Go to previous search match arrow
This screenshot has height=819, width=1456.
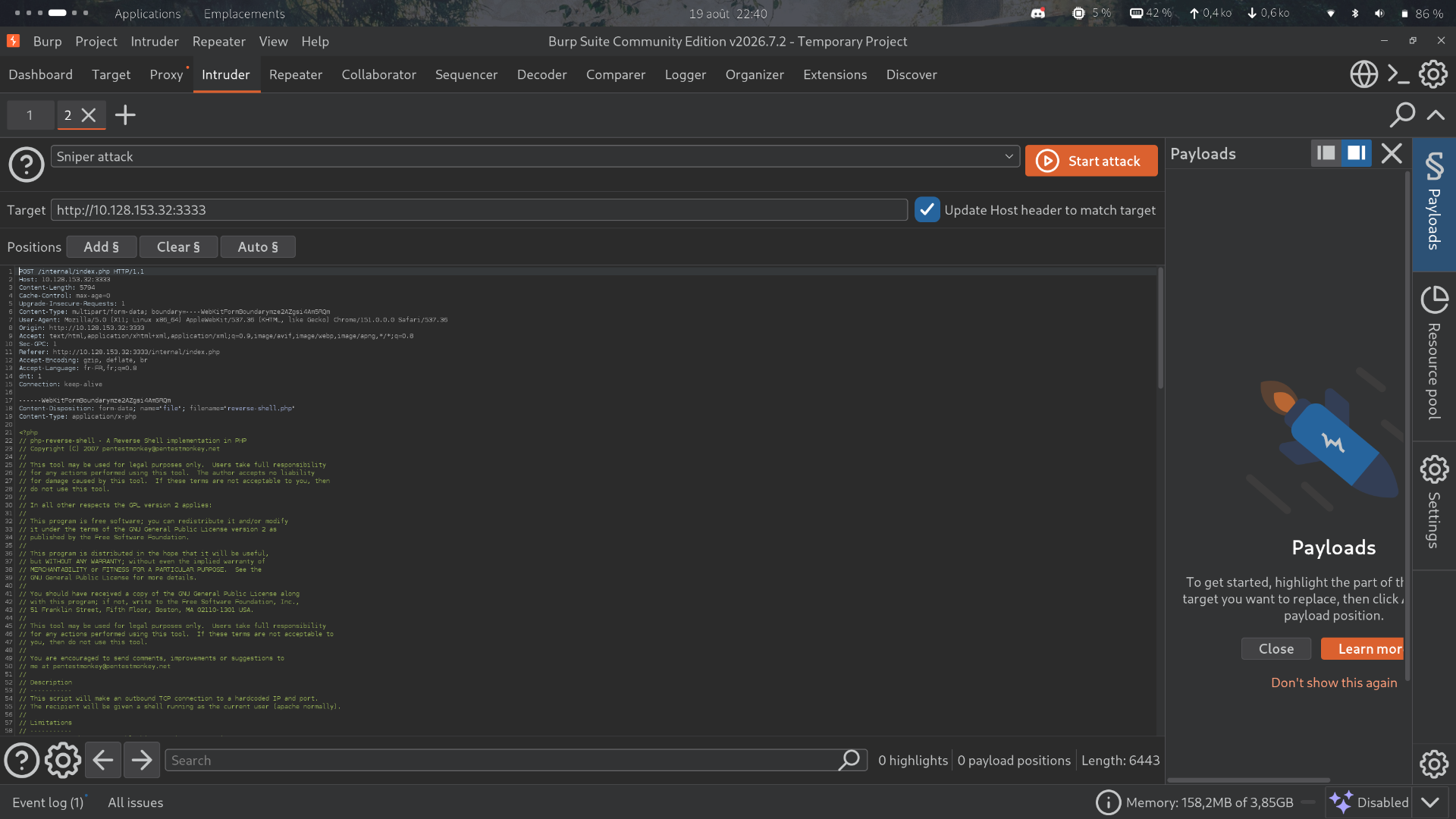103,760
